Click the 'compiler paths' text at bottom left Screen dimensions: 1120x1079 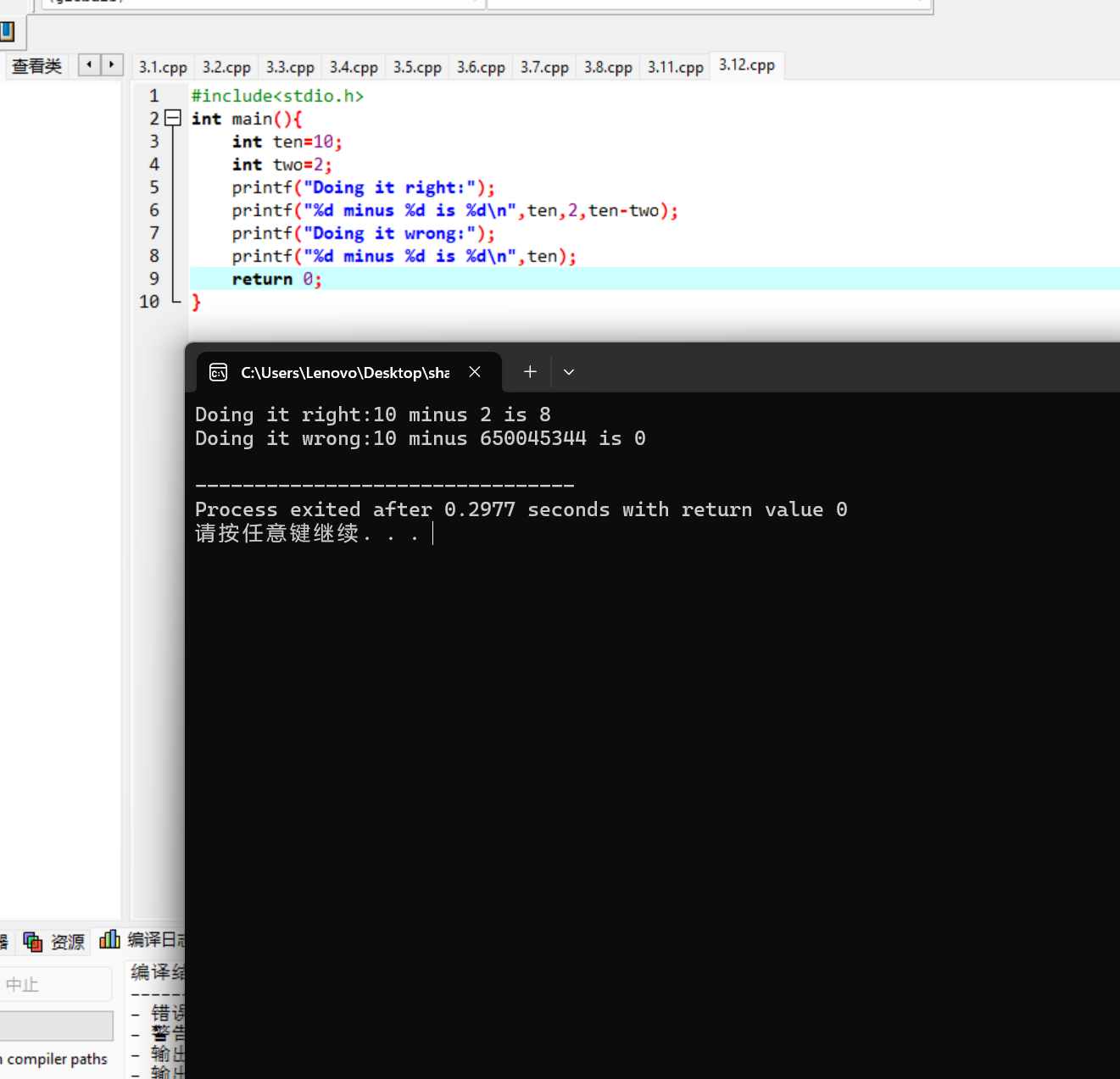coord(58,1059)
